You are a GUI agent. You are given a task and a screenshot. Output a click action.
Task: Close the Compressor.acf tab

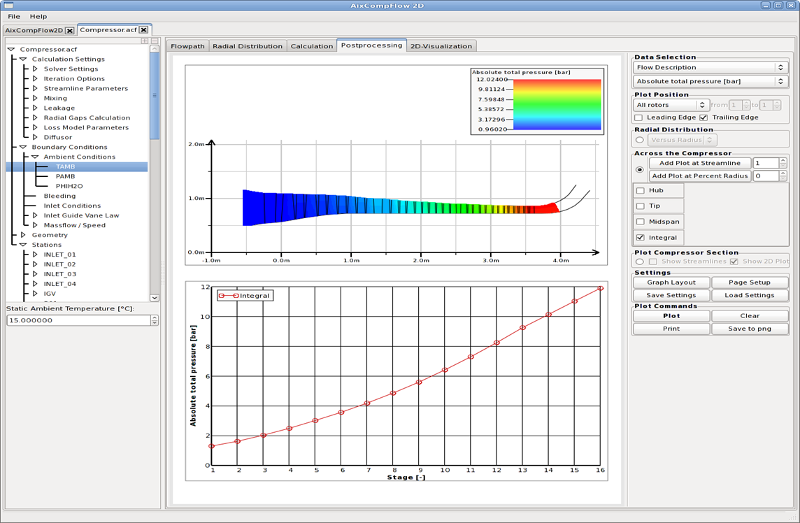143,30
